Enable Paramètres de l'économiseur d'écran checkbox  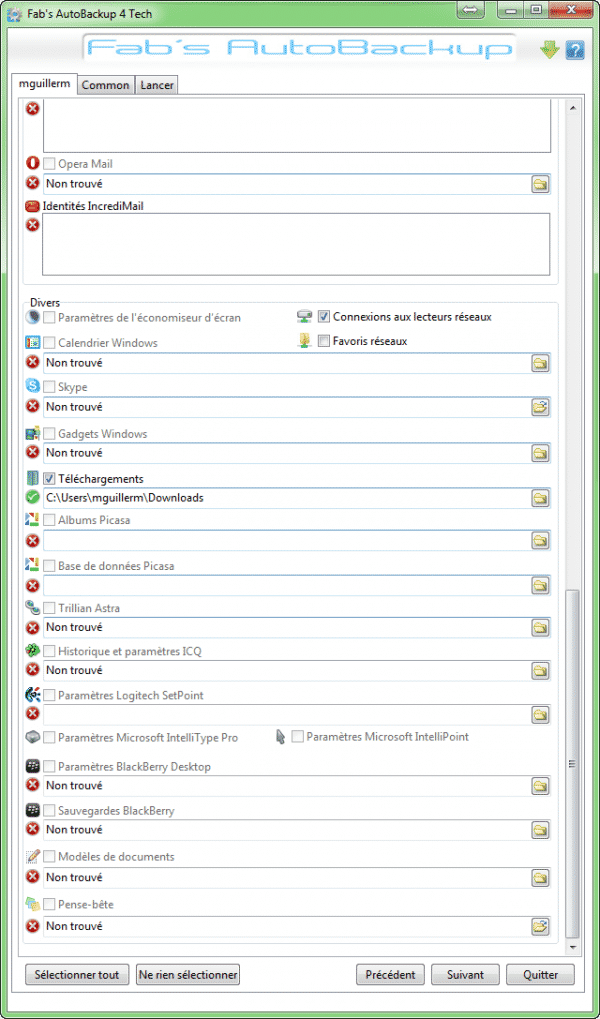point(49,318)
